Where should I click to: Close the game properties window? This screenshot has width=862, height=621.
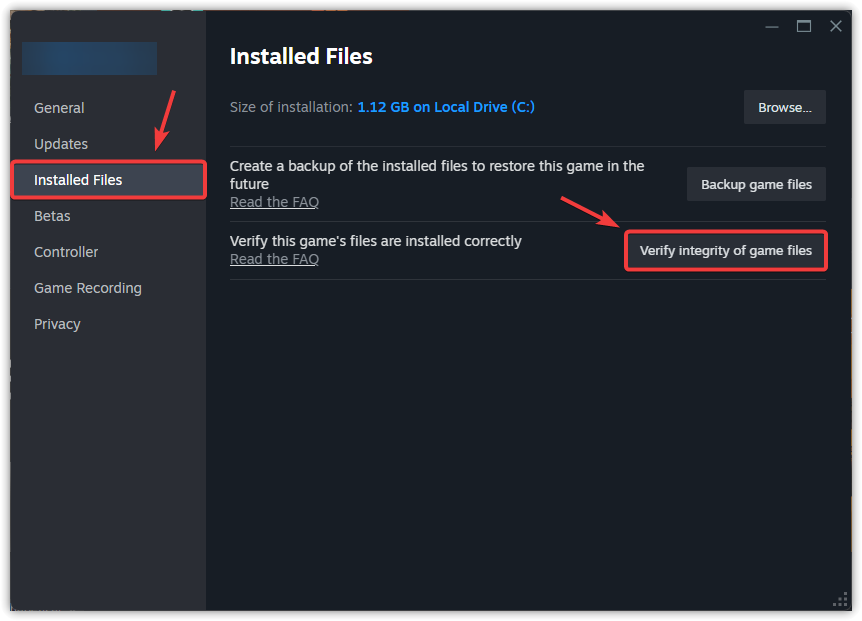[835, 26]
